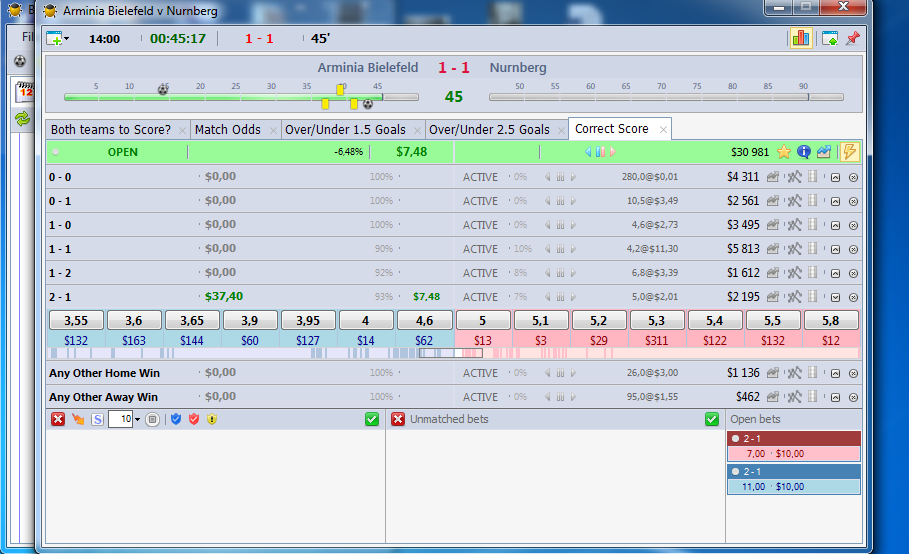Screen dimensions: 909x554
Task: Expand the 1 - 0 selection row
Action: coord(835,225)
